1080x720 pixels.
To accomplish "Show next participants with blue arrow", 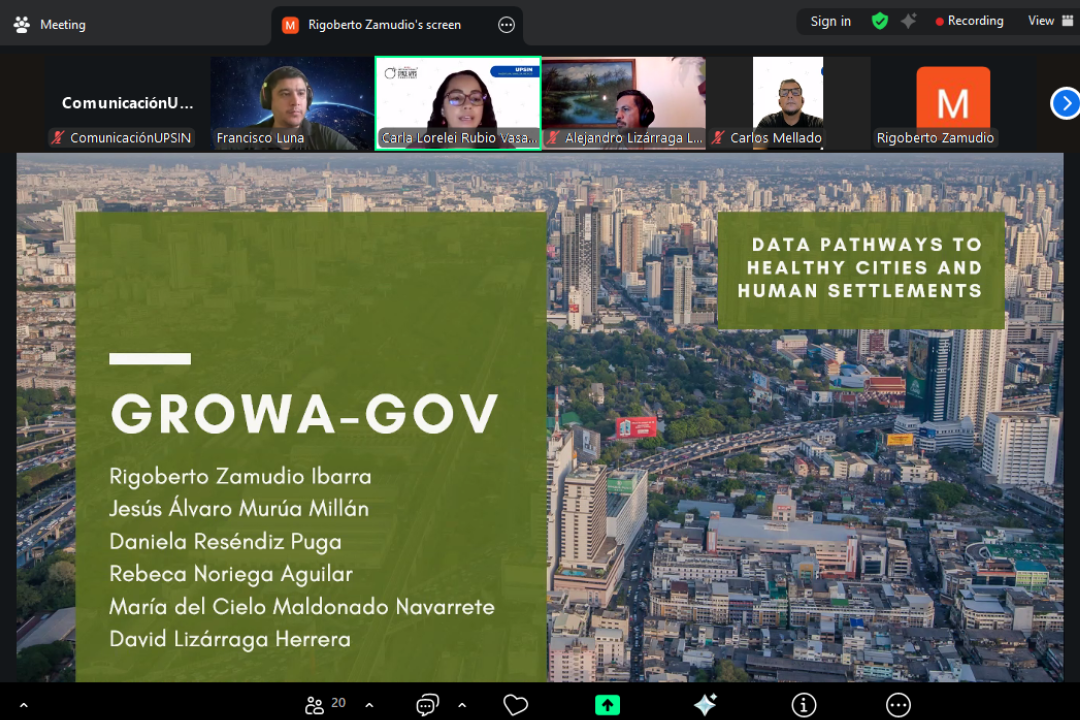I will pyautogui.click(x=1065, y=103).
